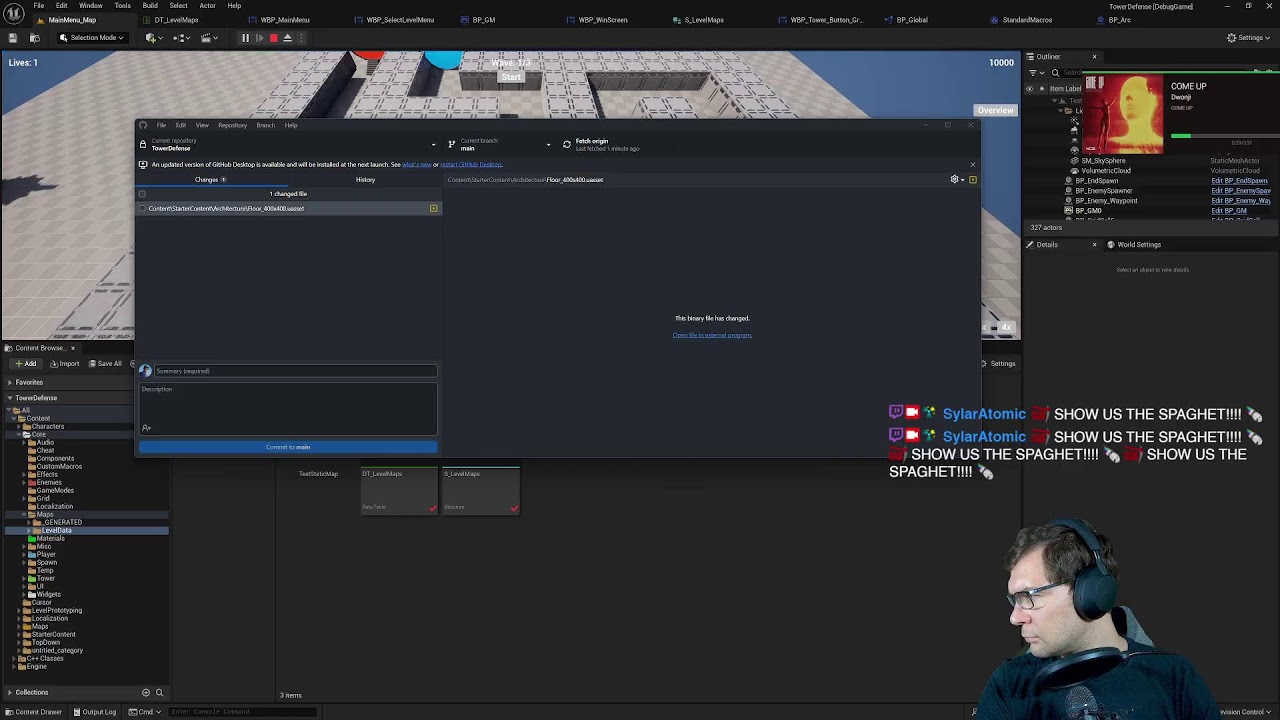This screenshot has height=720, width=1280.
Task: Click the Browse content icon next to save
Action: [x=34, y=38]
